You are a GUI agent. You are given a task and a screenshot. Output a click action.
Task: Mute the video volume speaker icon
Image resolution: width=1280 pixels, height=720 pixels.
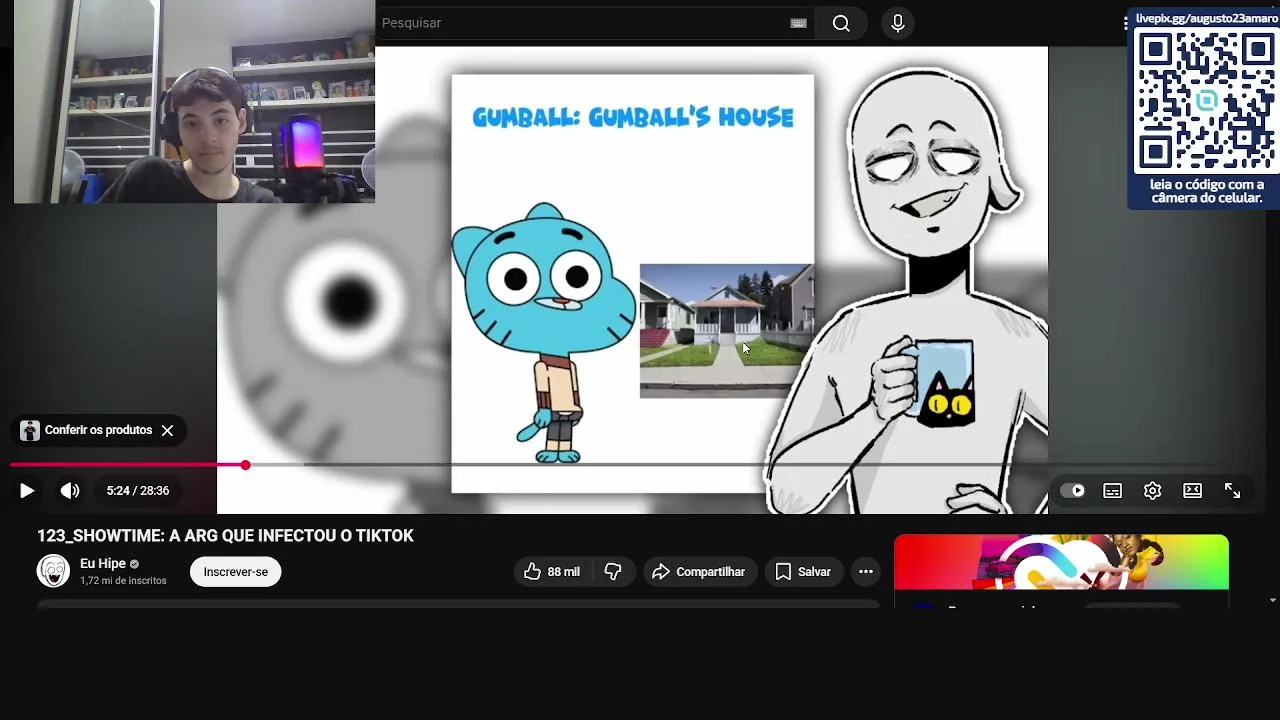(x=69, y=491)
